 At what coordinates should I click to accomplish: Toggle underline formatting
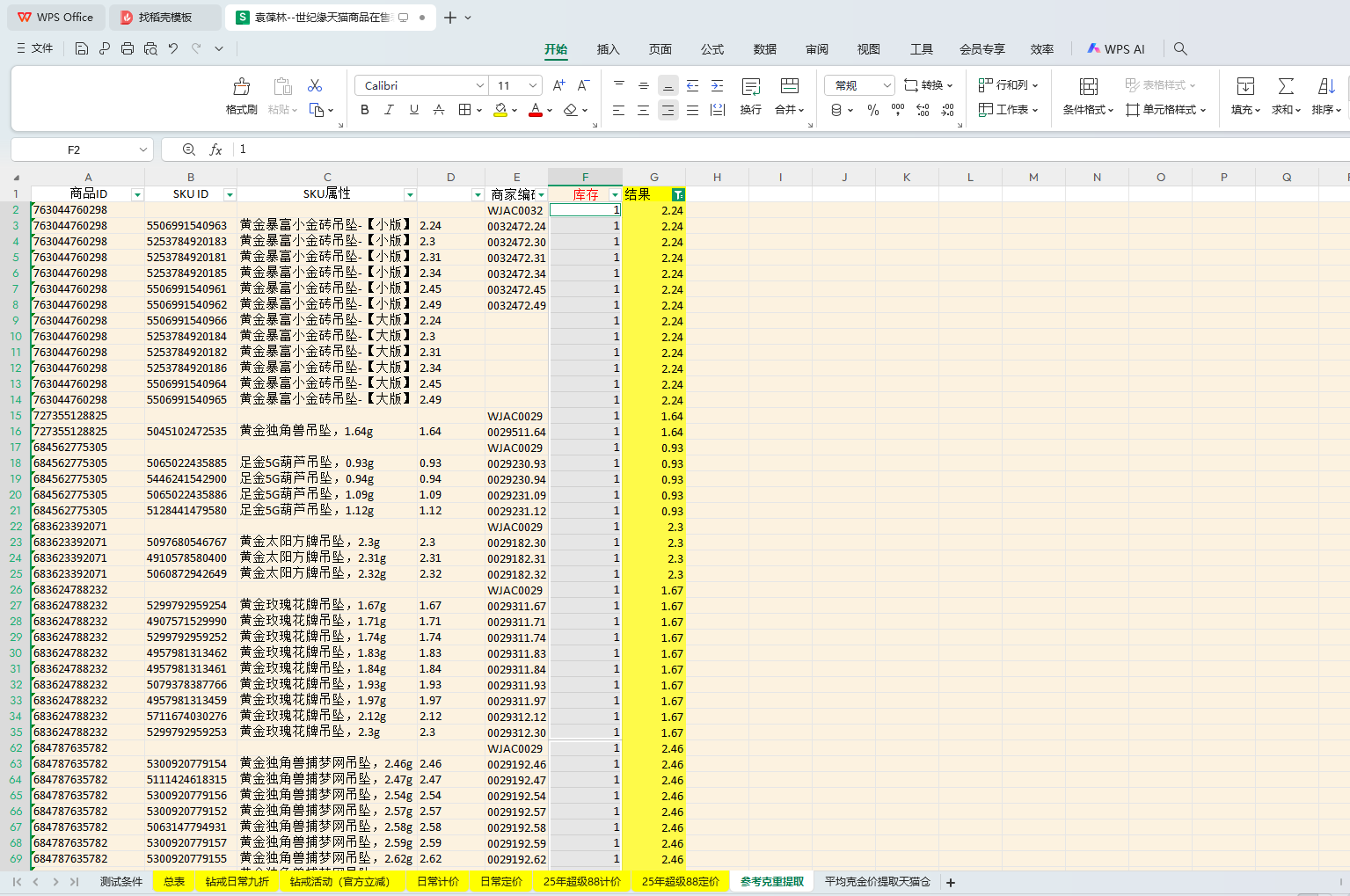pos(413,110)
